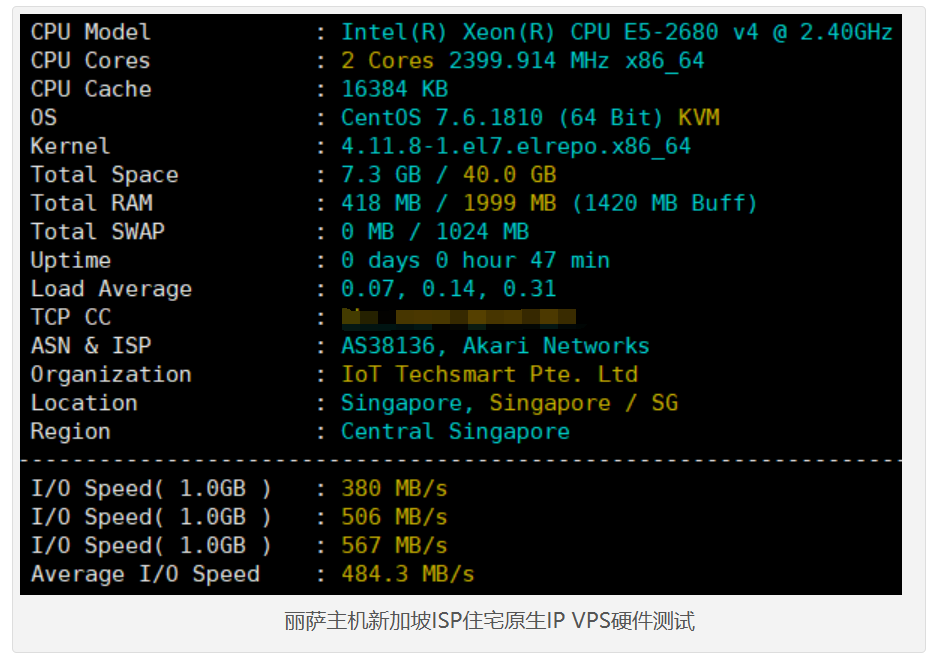The height and width of the screenshot is (658, 939).
Task: Click the 'TCP CC' label
Action: click(71, 318)
